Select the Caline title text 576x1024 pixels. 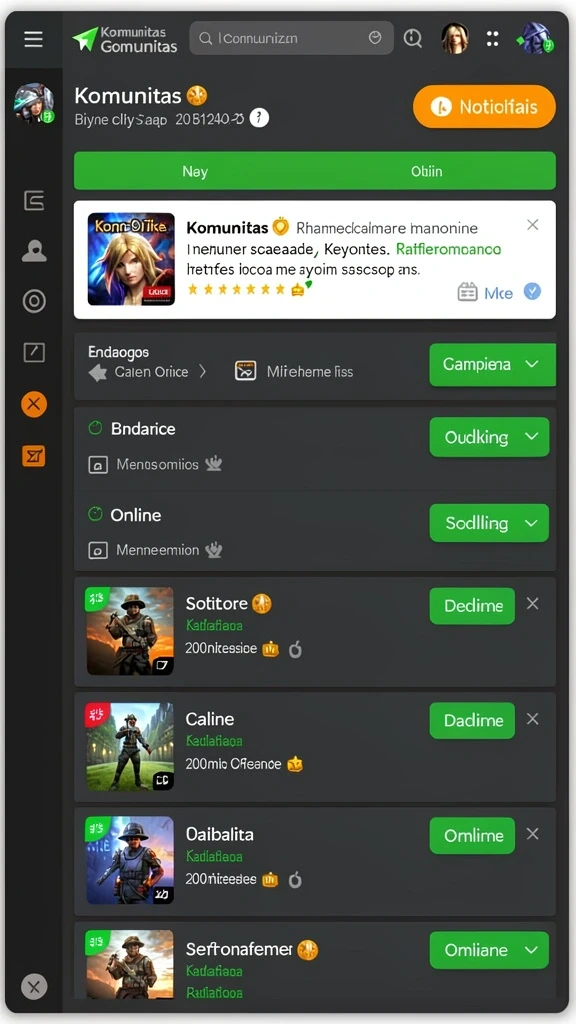[x=210, y=719]
